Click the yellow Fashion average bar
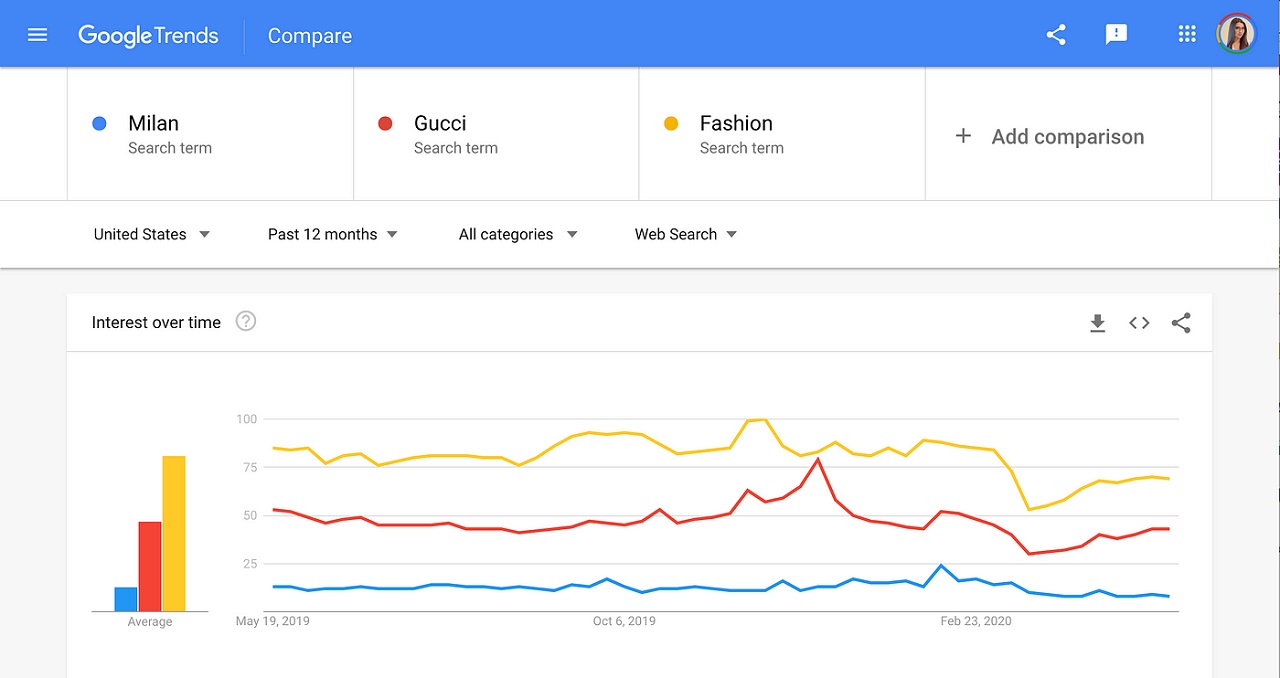Viewport: 1280px width, 678px height. click(x=174, y=533)
